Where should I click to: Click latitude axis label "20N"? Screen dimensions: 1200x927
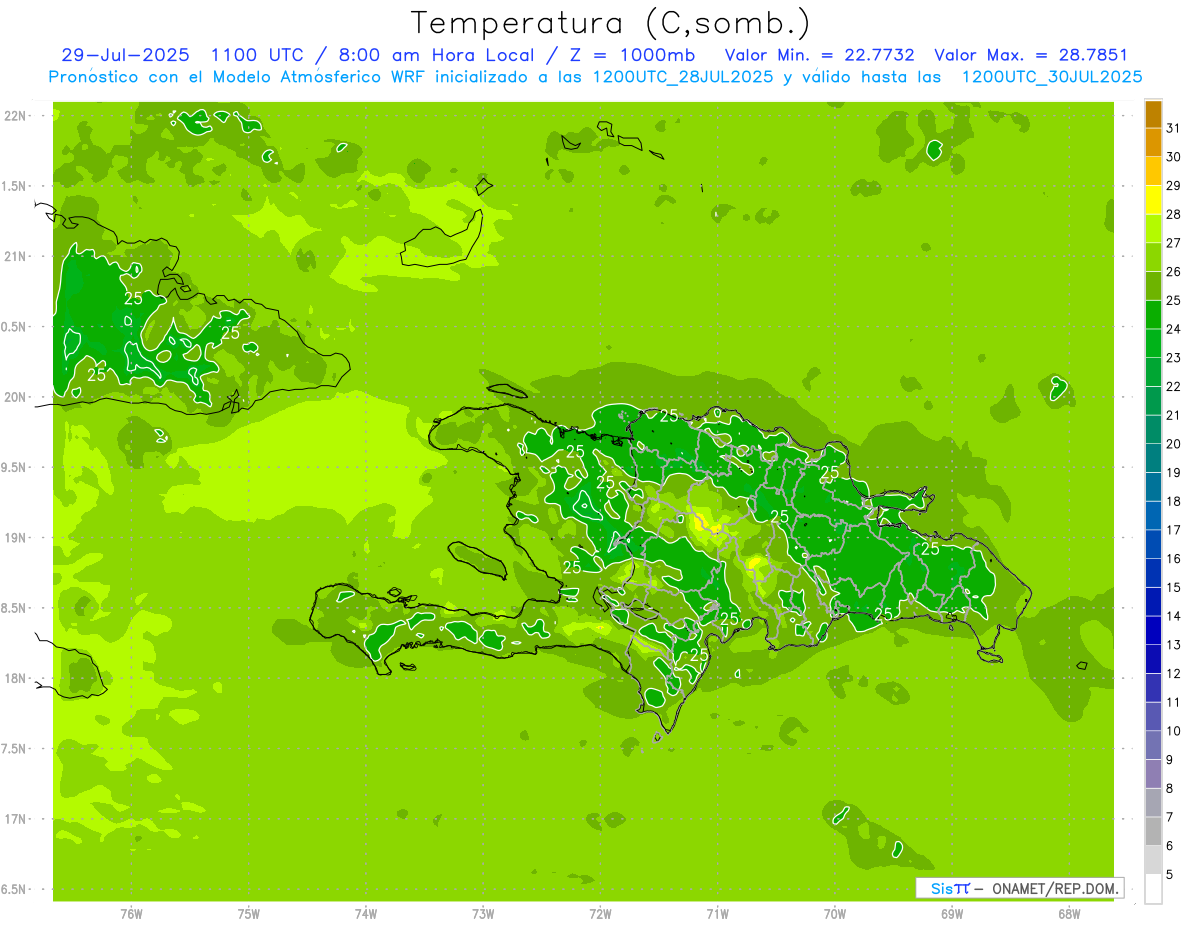[x=16, y=397]
